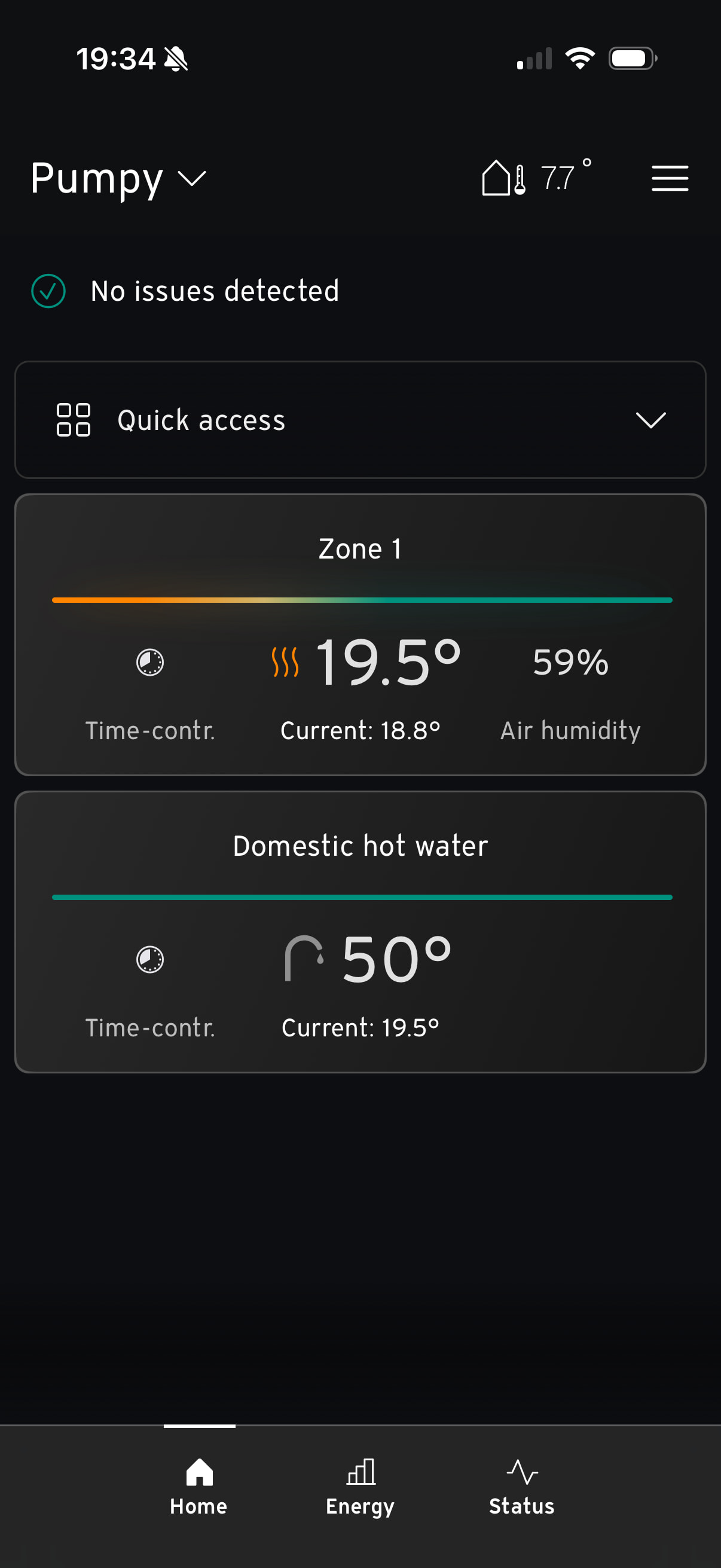721x1568 pixels.
Task: Expand the Quick access chevron
Action: coord(650,420)
